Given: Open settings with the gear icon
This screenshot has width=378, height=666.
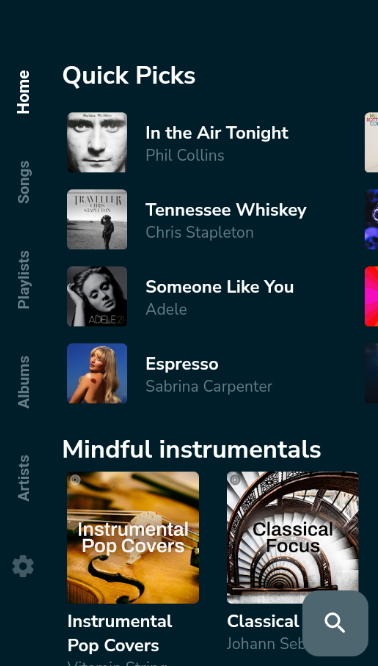Looking at the screenshot, I should tap(23, 566).
